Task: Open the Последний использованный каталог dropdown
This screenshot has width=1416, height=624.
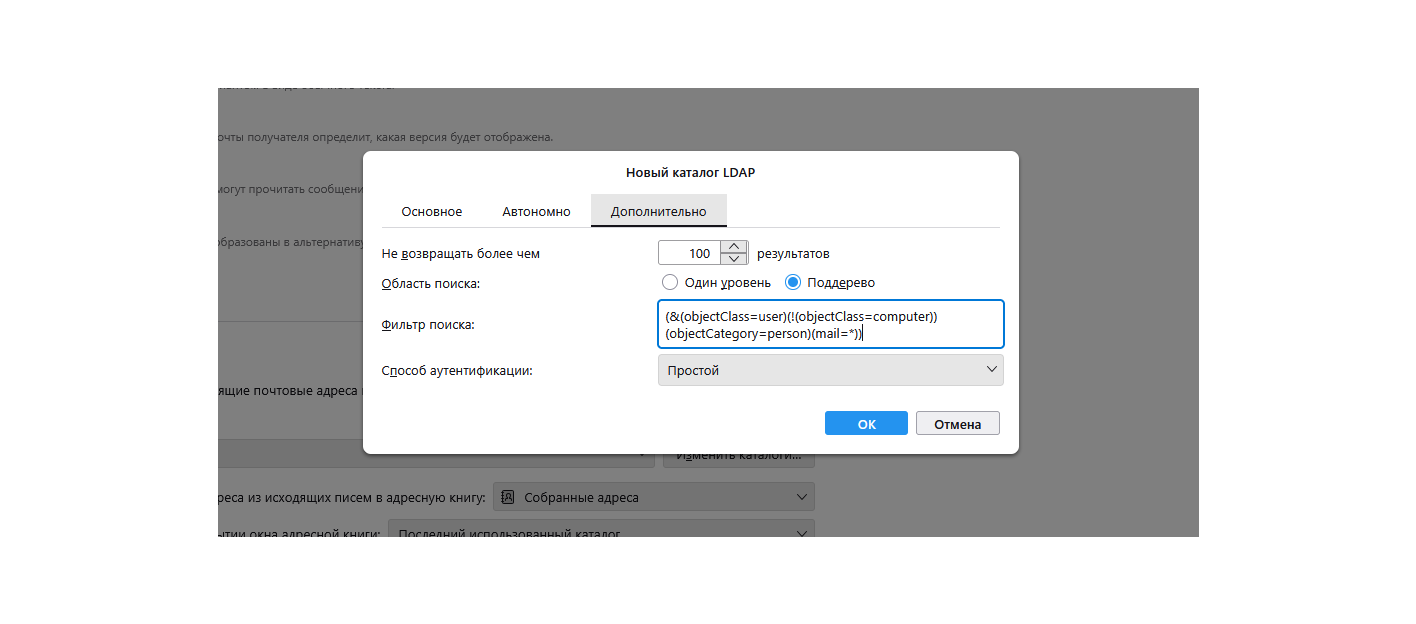Action: pos(600,531)
